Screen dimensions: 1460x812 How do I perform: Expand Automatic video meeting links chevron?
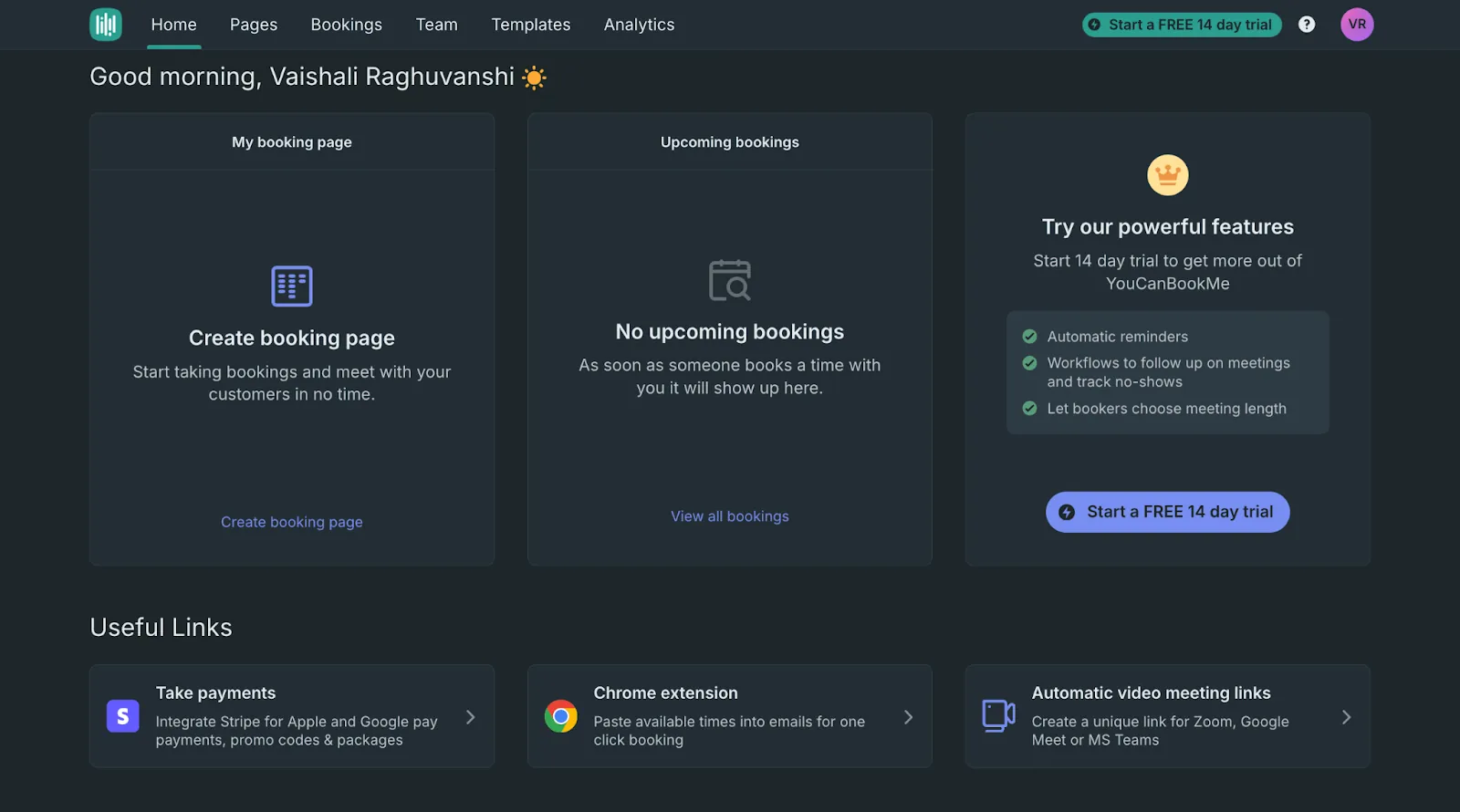(1346, 717)
